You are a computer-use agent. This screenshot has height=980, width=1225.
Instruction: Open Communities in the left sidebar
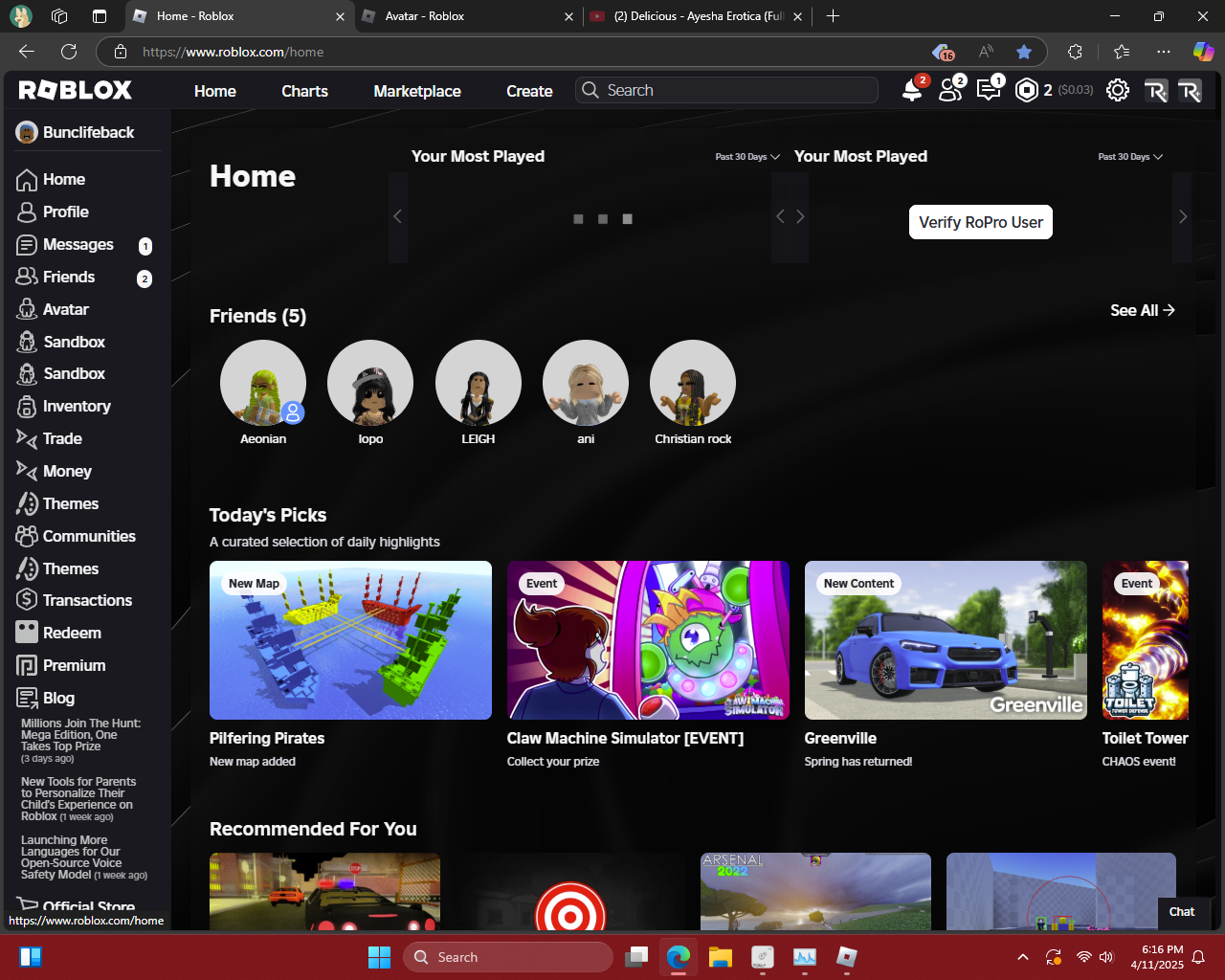(89, 536)
